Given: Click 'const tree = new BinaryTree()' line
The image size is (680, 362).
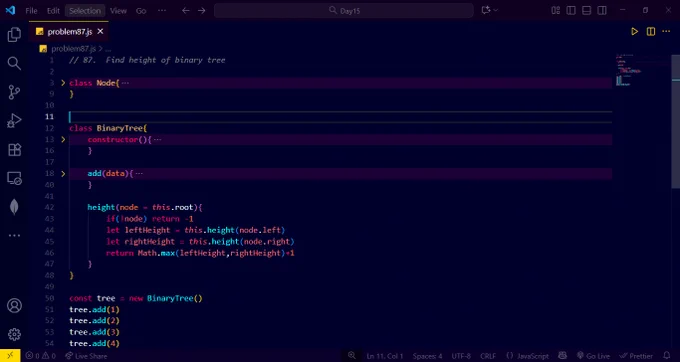Looking at the screenshot, I should pos(136,298).
